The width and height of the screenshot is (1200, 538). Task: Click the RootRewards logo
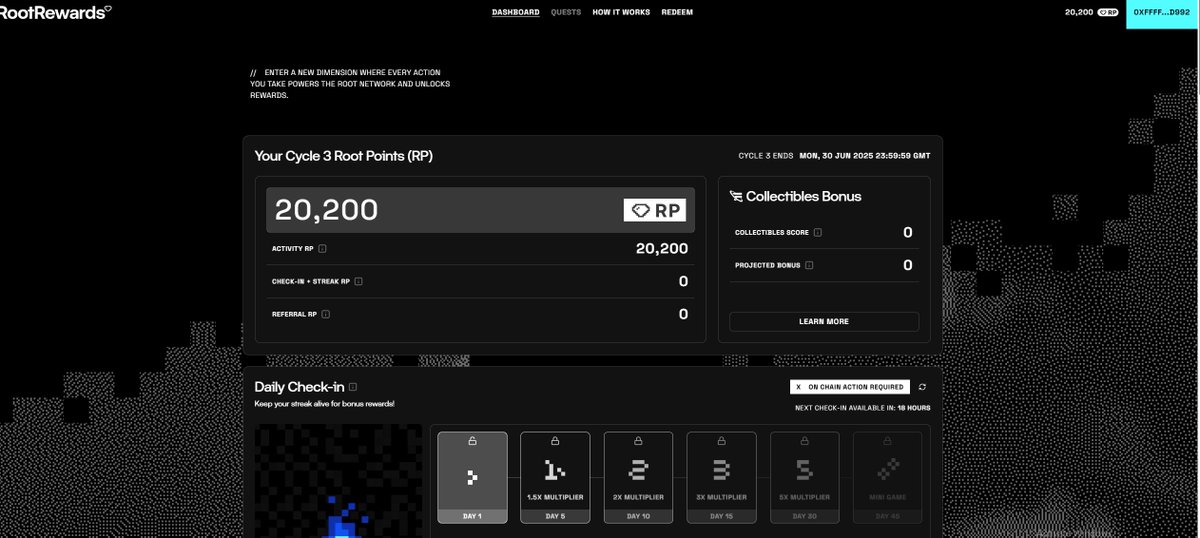(55, 11)
